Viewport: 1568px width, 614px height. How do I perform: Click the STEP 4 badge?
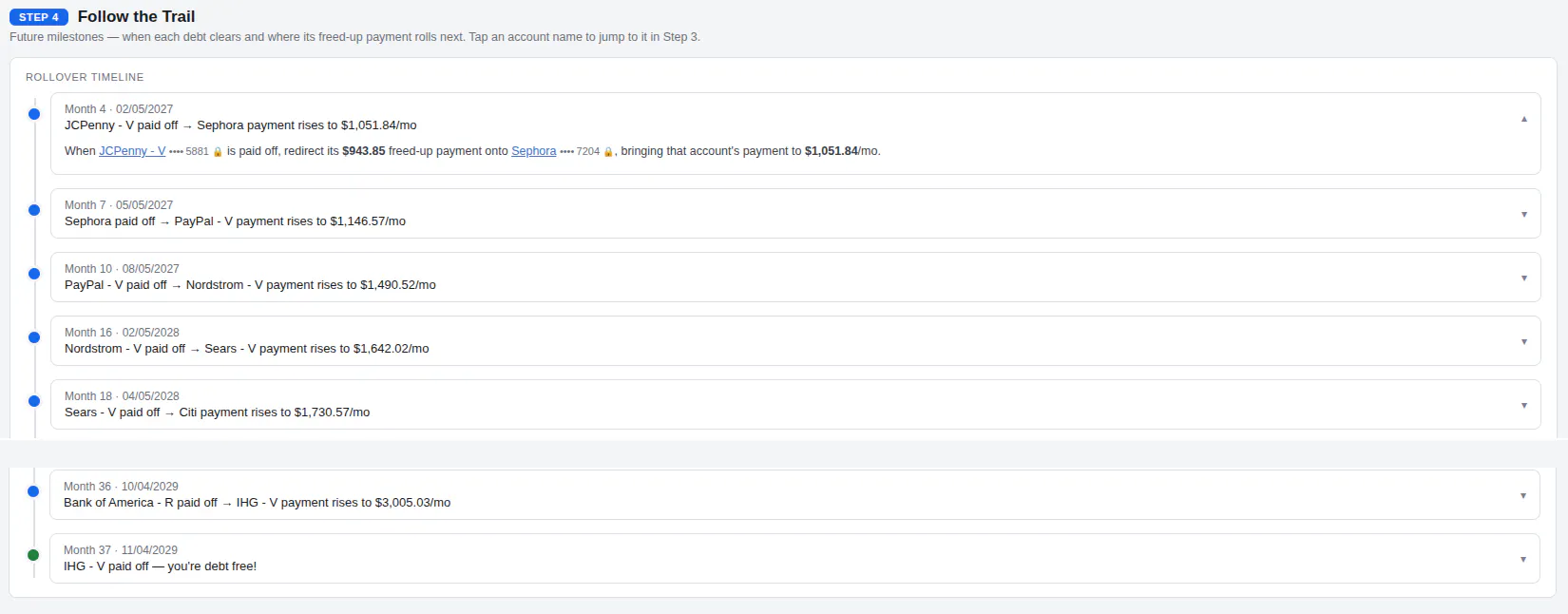(39, 17)
